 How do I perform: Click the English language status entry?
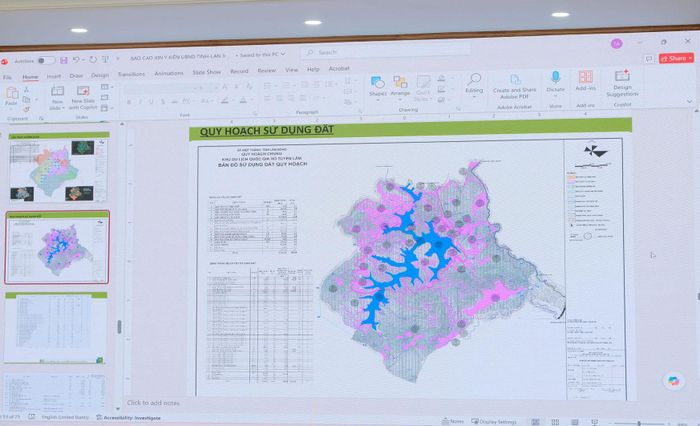(65, 417)
